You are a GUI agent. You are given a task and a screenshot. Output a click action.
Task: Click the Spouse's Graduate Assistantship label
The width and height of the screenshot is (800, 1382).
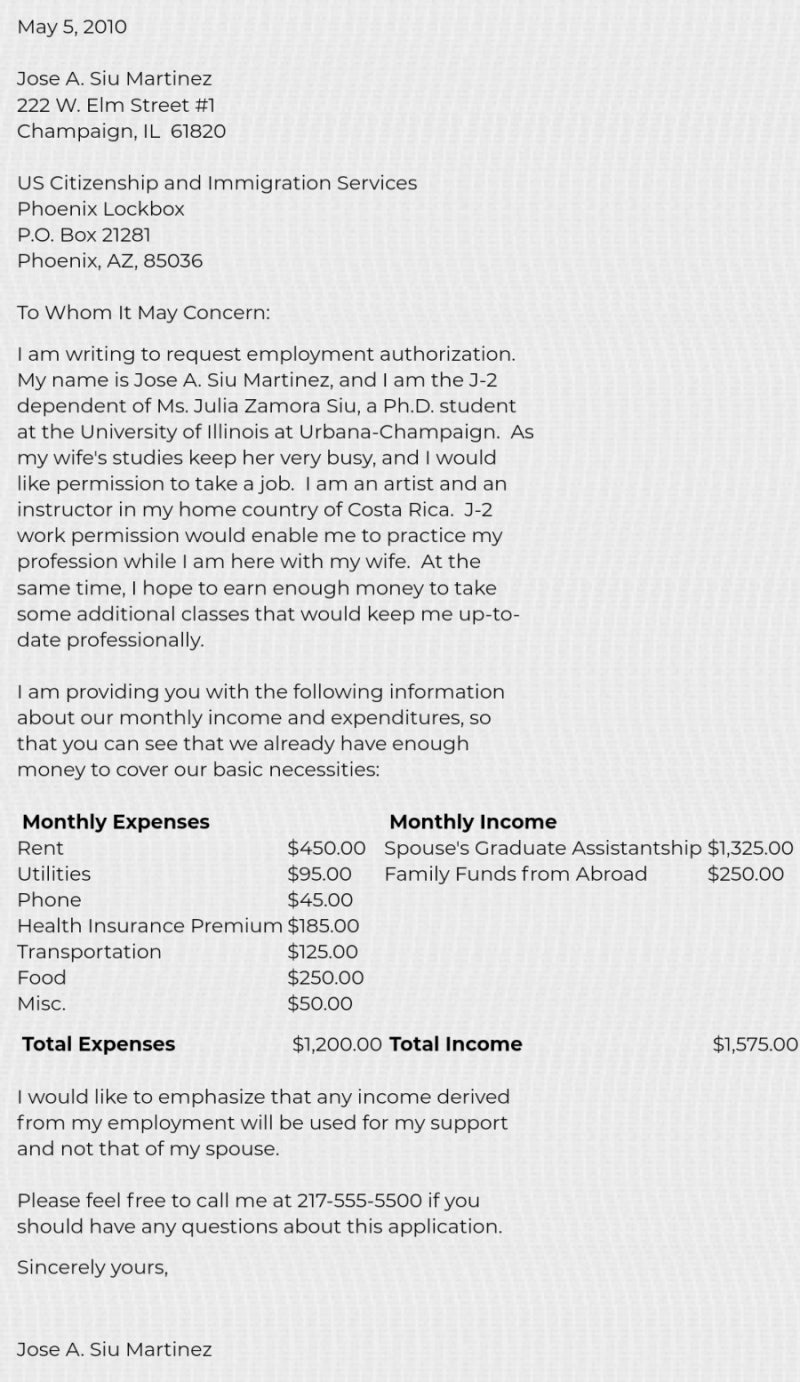pos(543,848)
